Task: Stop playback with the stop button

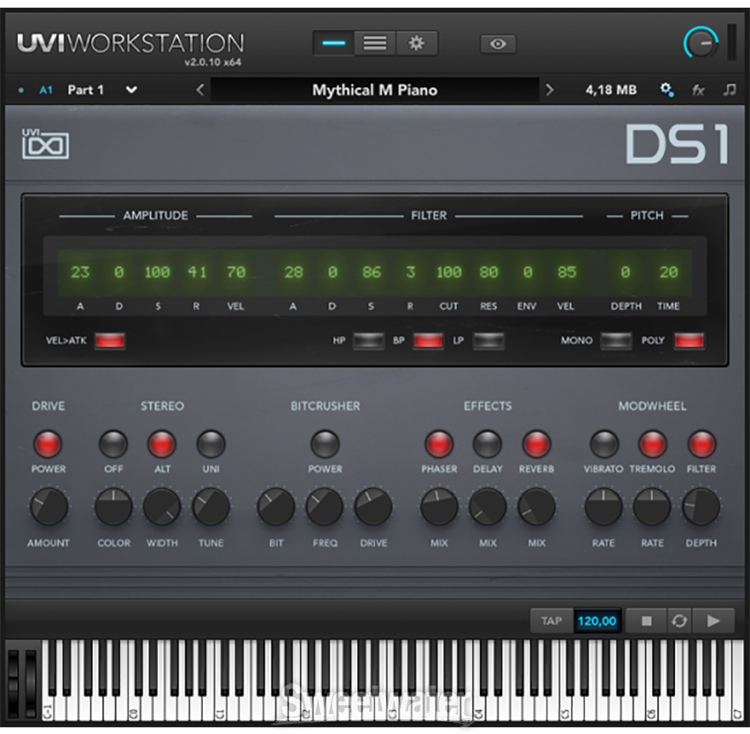Action: [x=646, y=621]
